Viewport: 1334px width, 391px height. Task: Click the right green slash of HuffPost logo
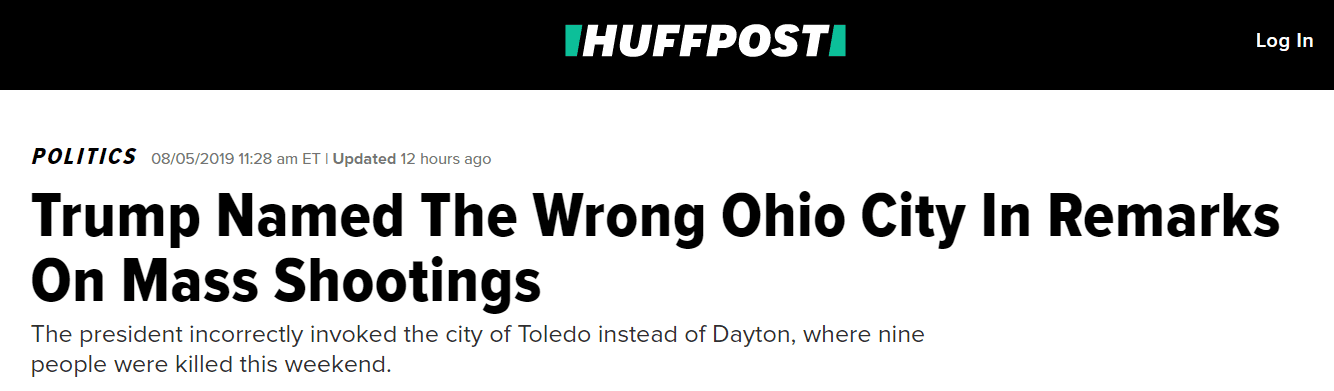click(837, 41)
